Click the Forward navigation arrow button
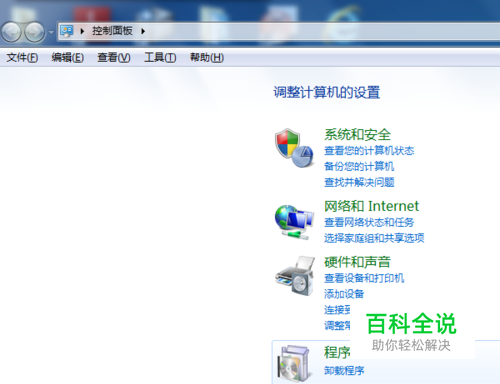Screen dimensions: 500x384 pyautogui.click(x=35, y=32)
